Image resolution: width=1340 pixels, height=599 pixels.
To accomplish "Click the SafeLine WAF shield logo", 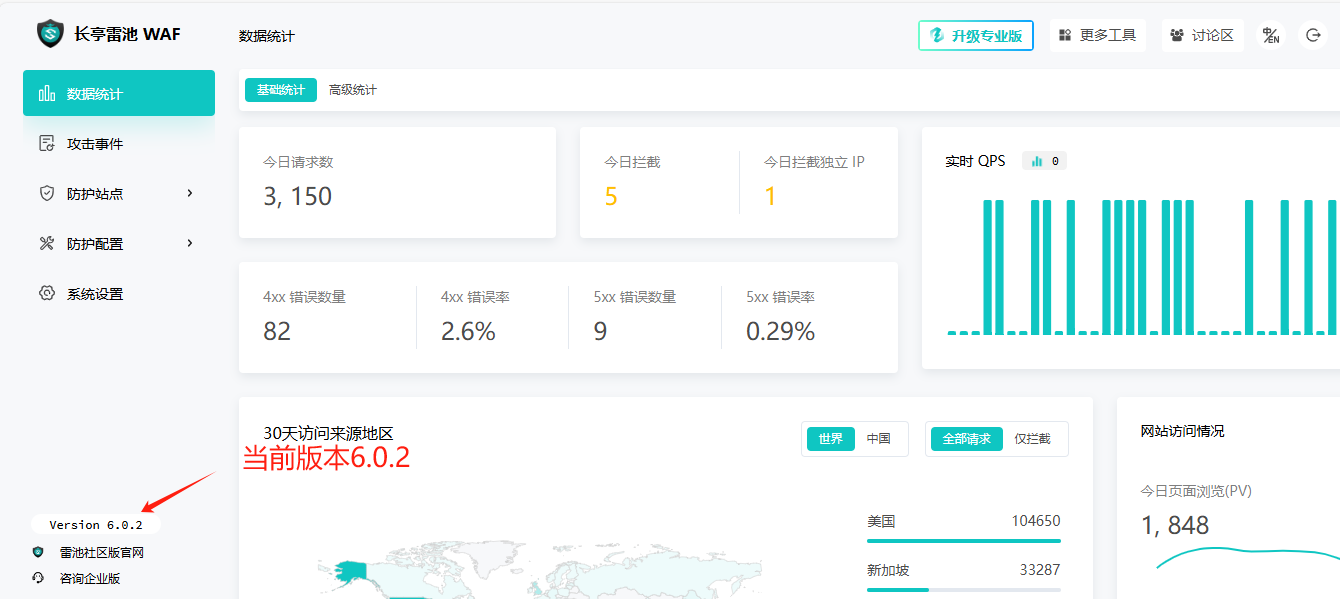I will (x=50, y=34).
